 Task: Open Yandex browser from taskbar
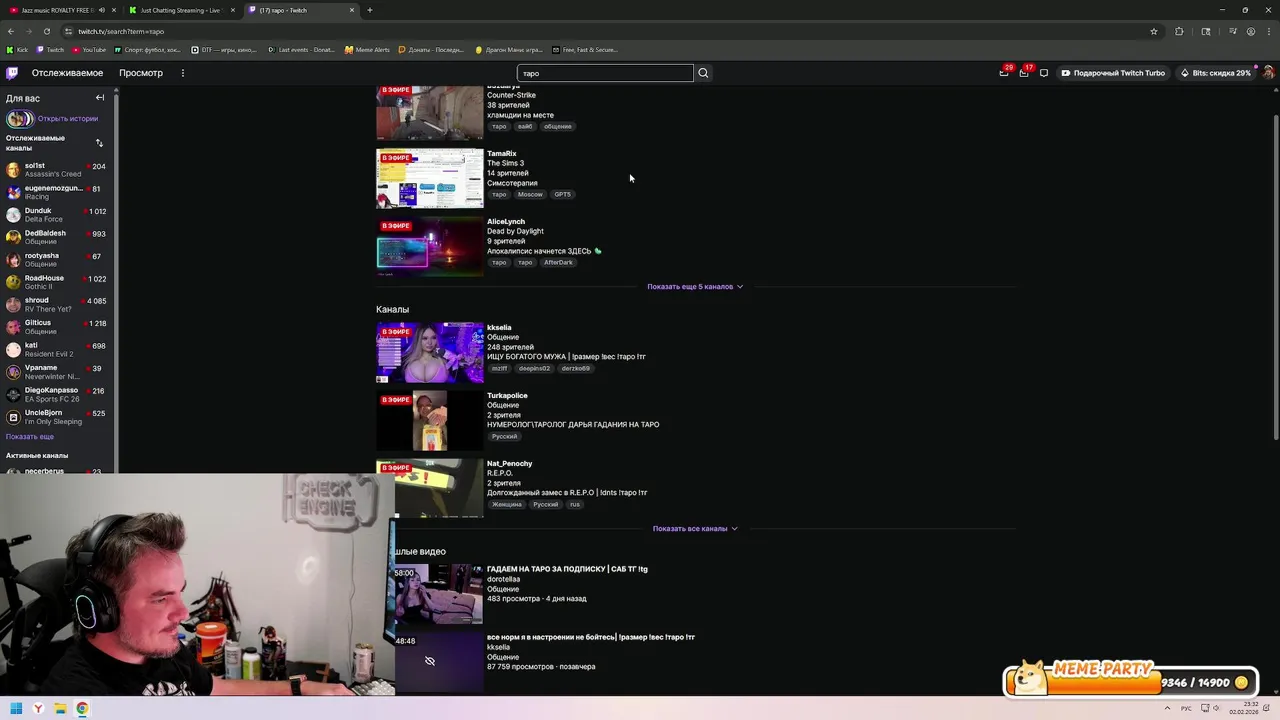(x=38, y=709)
